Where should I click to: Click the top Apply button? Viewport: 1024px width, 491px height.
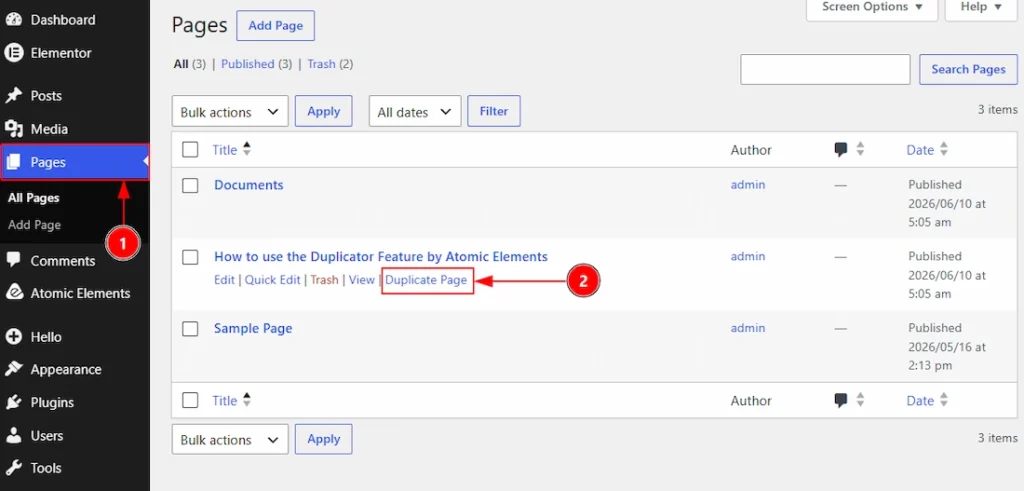pyautogui.click(x=323, y=111)
